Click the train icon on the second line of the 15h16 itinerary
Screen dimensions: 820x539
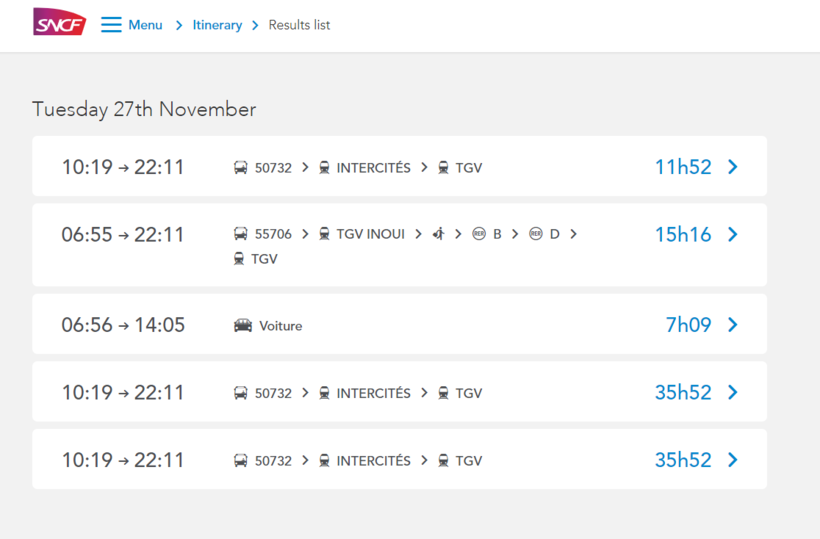click(238, 258)
